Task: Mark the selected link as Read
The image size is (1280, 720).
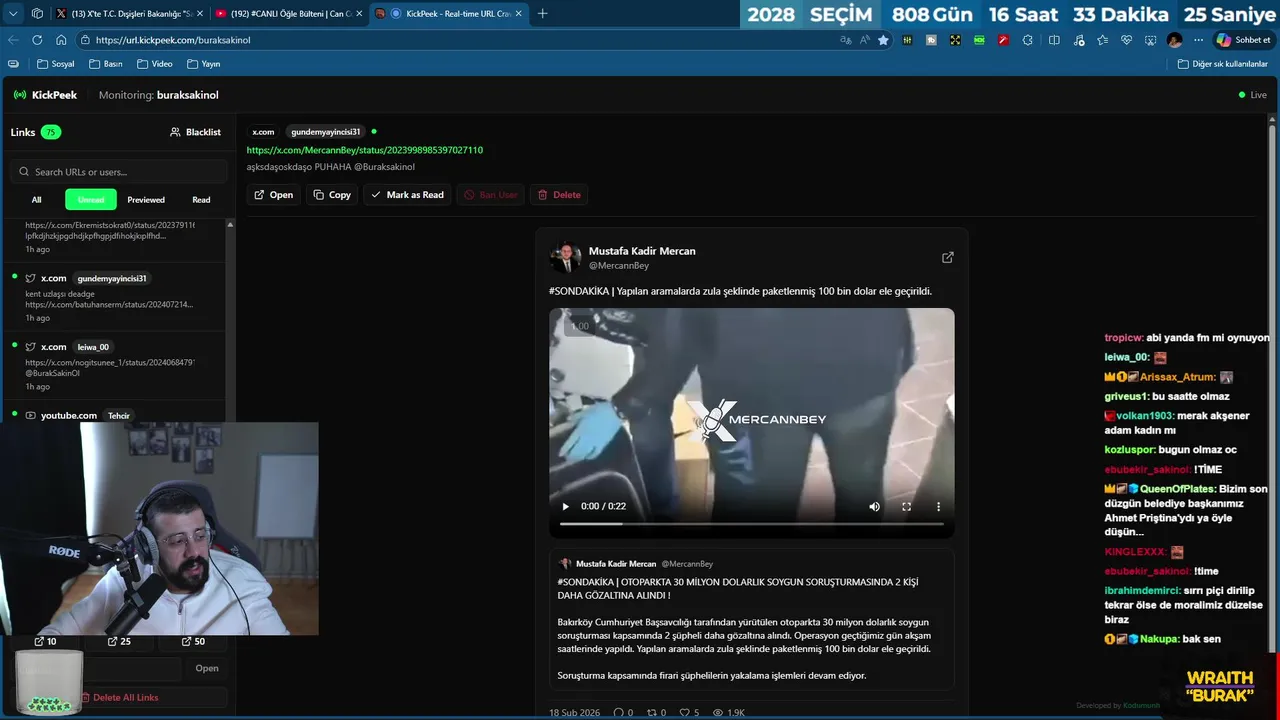Action: (407, 195)
